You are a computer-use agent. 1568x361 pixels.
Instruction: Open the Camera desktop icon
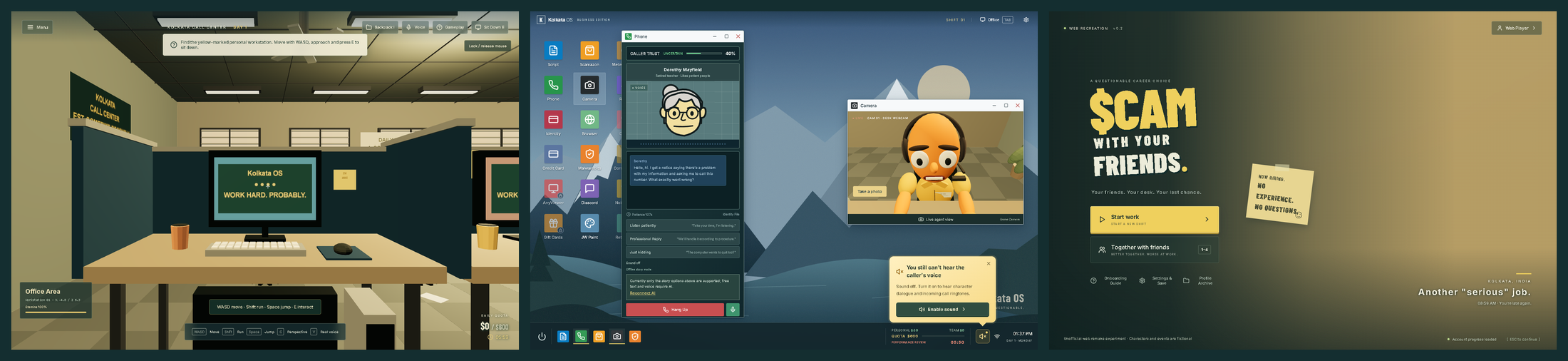[x=589, y=88]
